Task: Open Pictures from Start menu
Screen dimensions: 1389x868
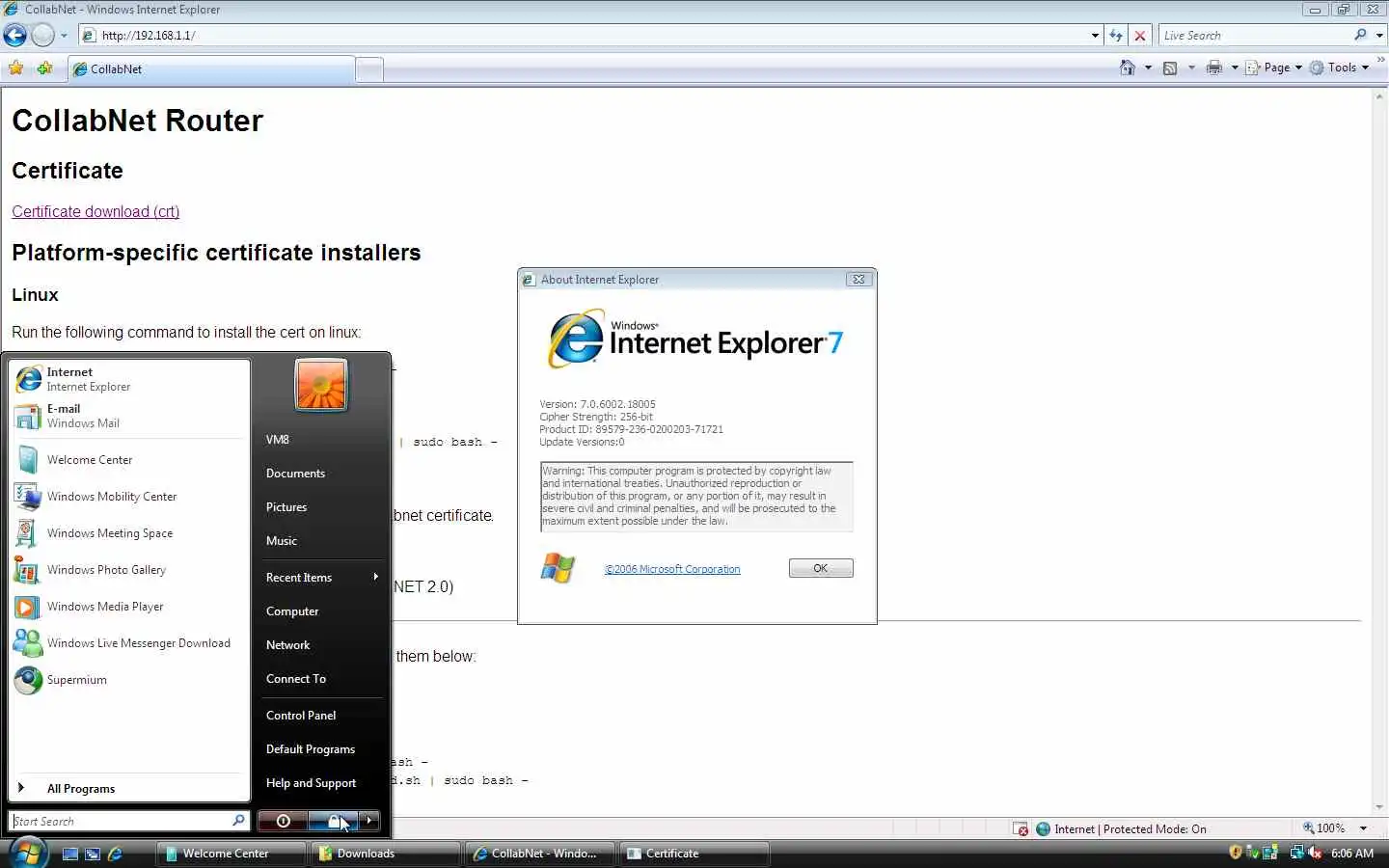Action: (321, 507)
